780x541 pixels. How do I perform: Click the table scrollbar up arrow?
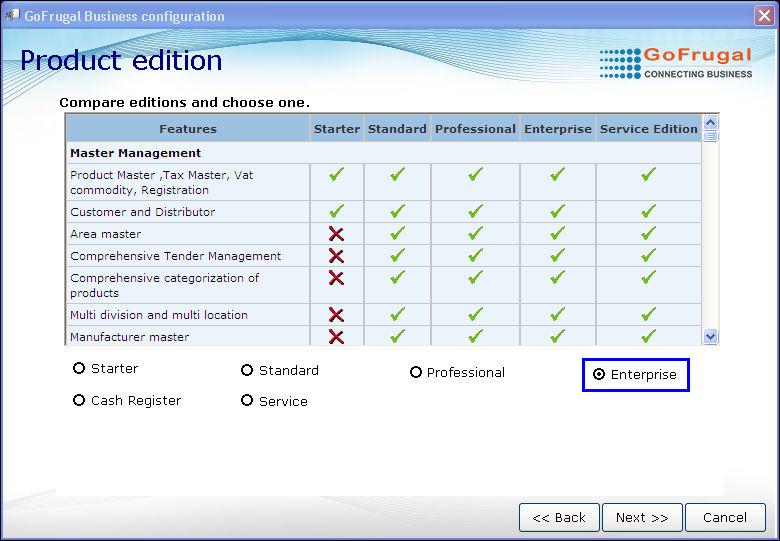point(710,122)
